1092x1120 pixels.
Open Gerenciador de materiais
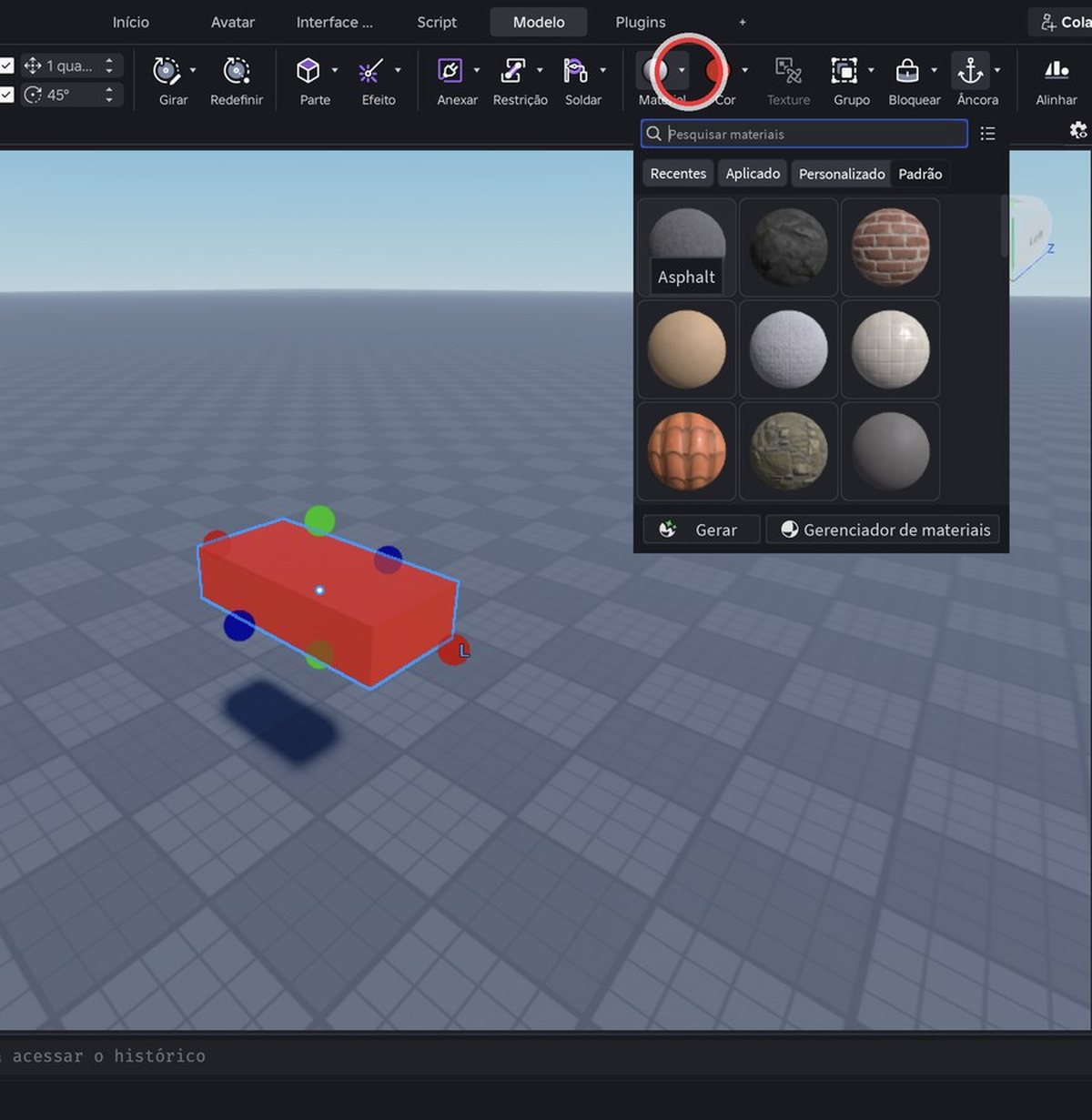point(883,530)
